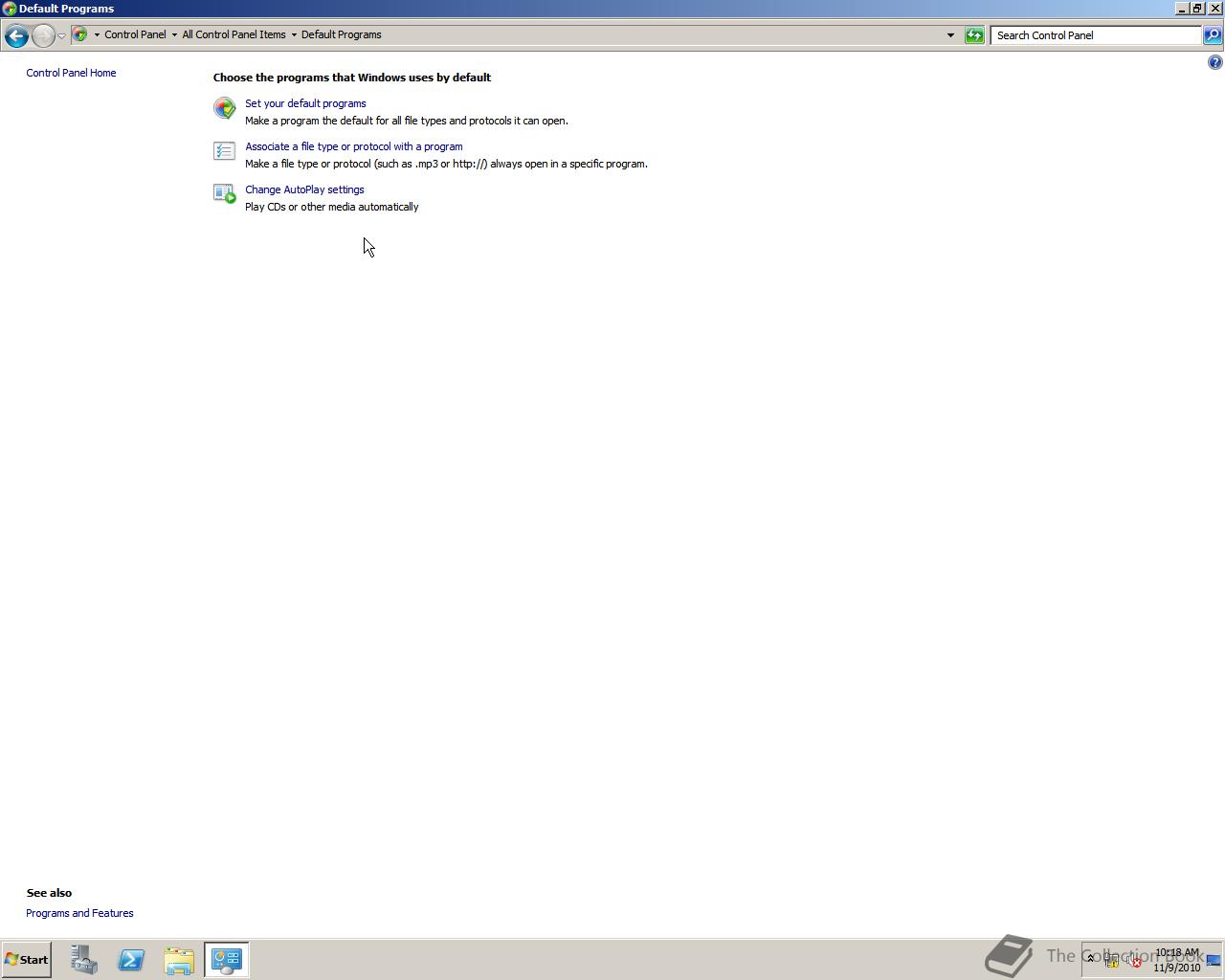Viewport: 1225px width, 980px height.
Task: Click the Control Panel taskbar button
Action: click(x=227, y=960)
